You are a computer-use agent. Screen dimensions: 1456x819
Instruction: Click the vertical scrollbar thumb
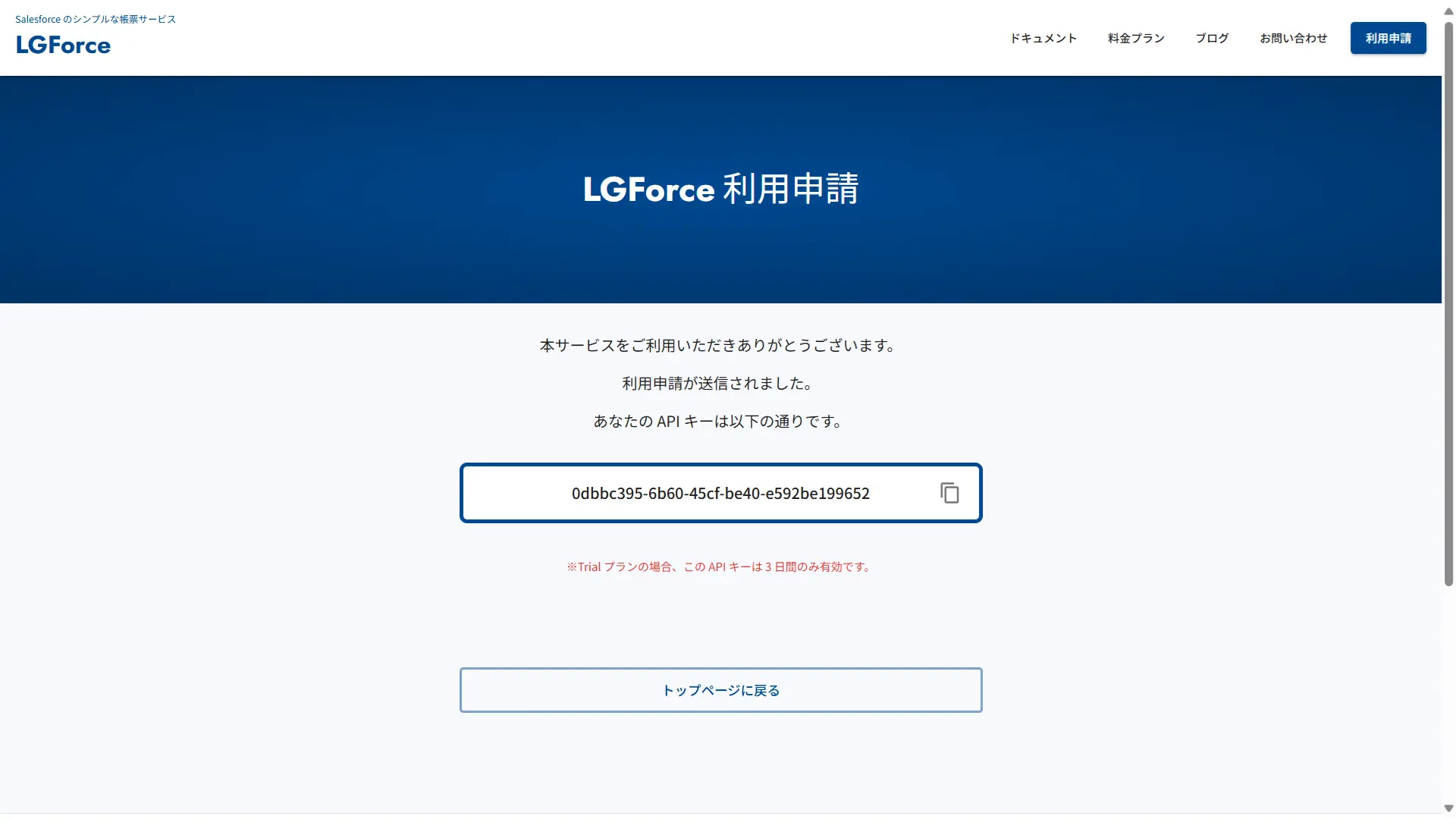(x=1448, y=303)
